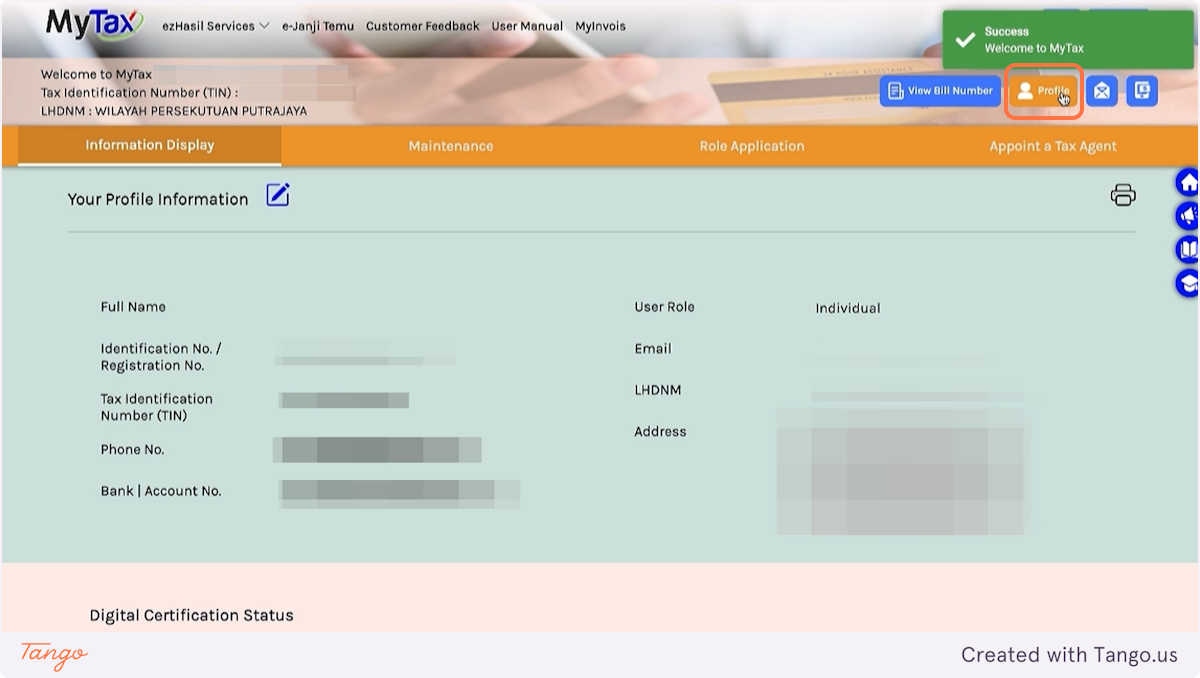Open the e-Janji Temu link
The image size is (1200, 678).
pos(318,26)
